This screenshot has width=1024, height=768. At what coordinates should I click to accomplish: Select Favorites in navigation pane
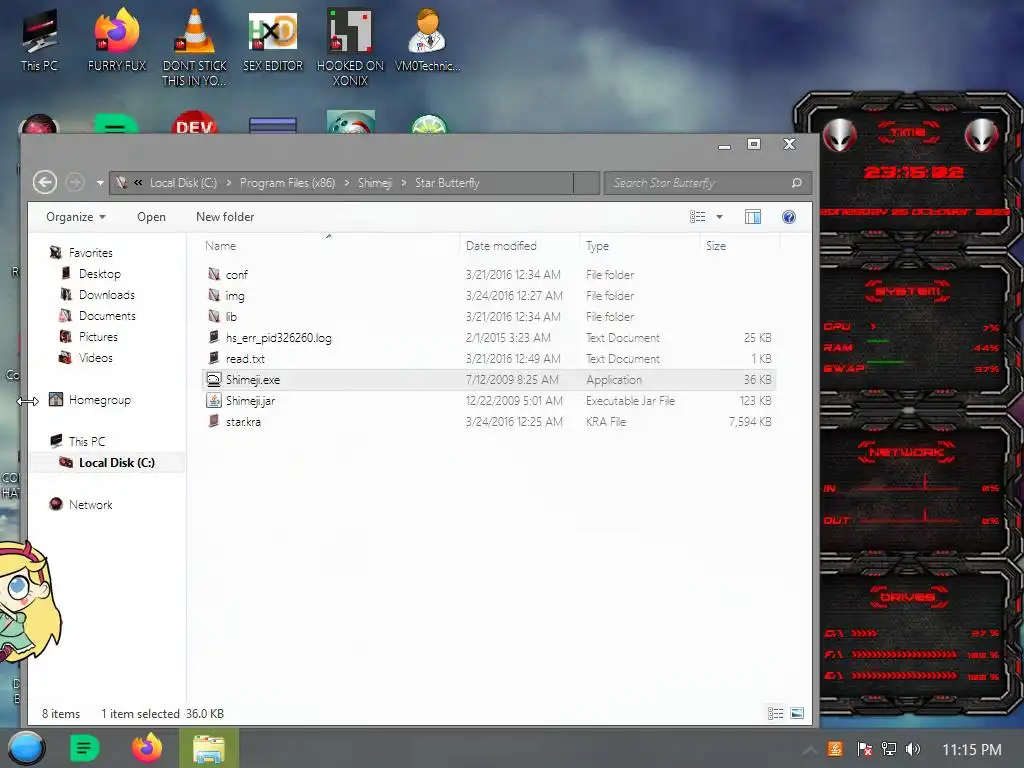tap(90, 253)
